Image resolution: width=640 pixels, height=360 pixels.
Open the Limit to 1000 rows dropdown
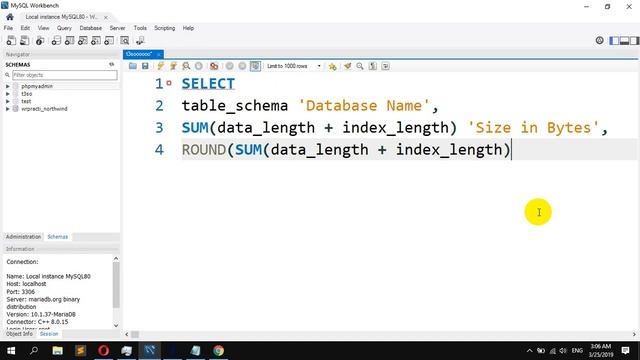tap(294, 66)
